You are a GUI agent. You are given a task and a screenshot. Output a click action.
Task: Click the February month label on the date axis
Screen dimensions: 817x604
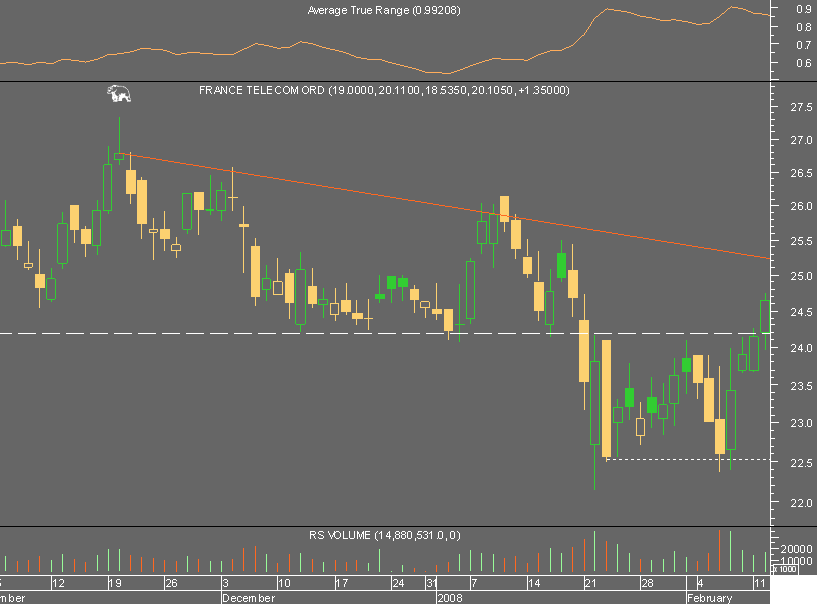tap(710, 598)
